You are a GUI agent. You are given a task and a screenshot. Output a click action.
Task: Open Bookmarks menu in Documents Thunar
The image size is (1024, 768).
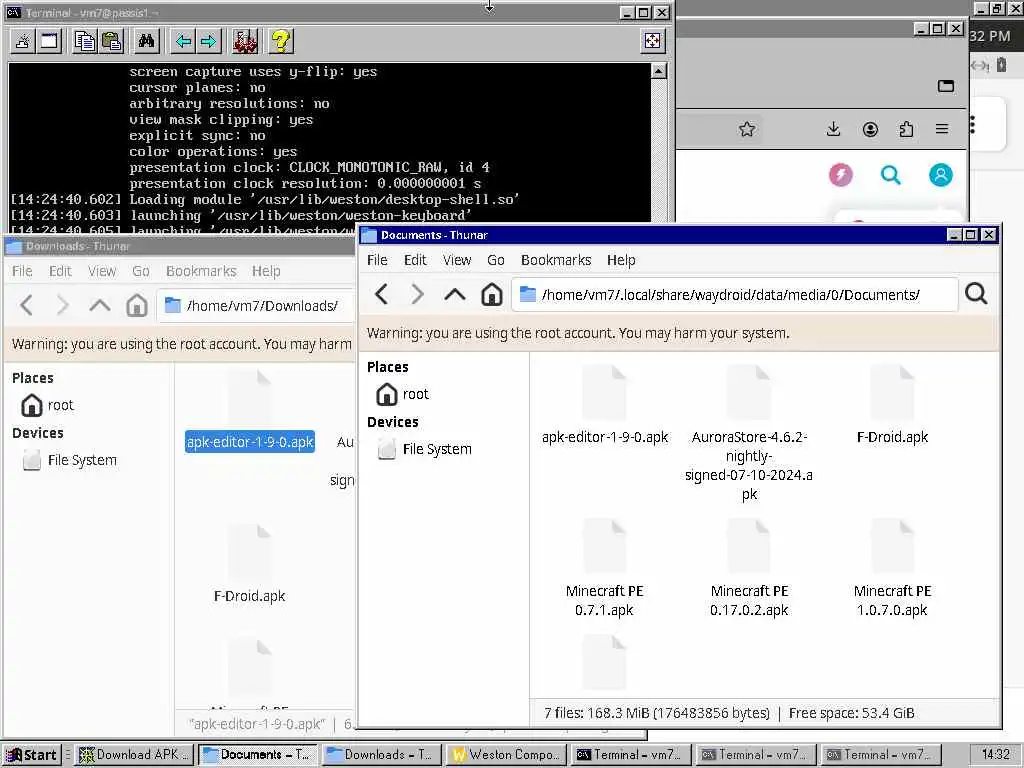click(556, 260)
